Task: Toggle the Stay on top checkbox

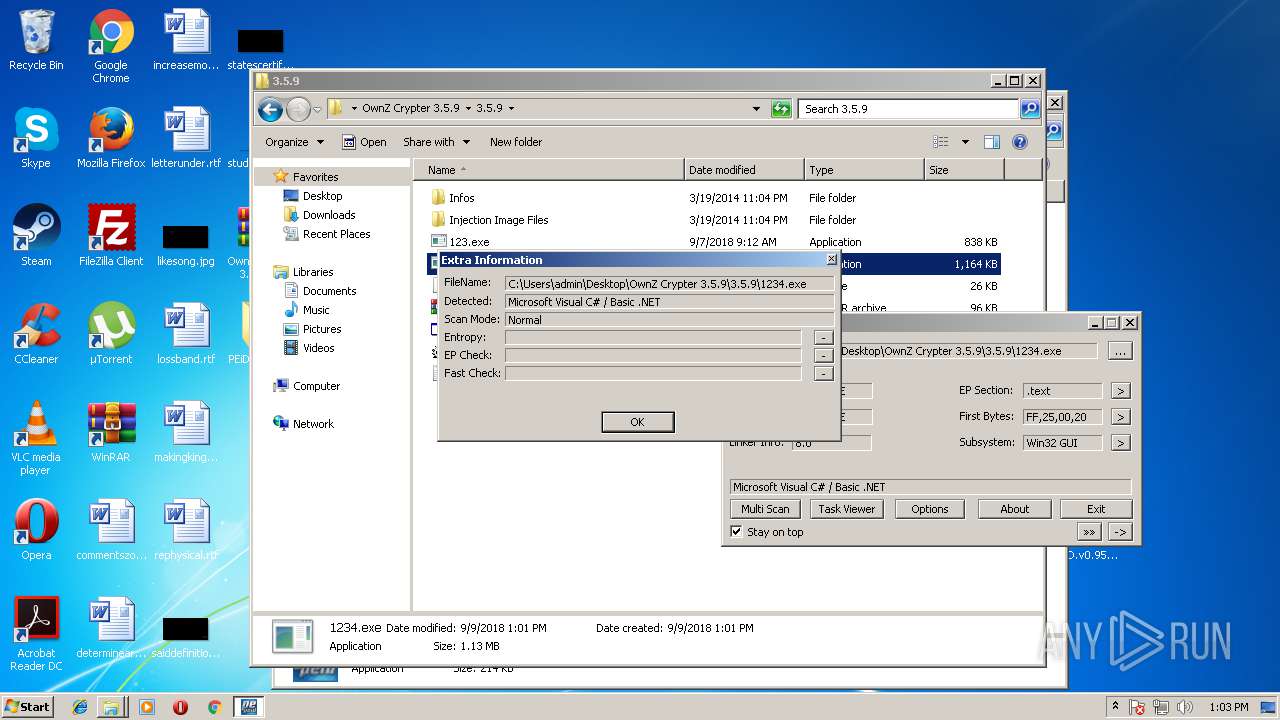Action: (x=737, y=532)
